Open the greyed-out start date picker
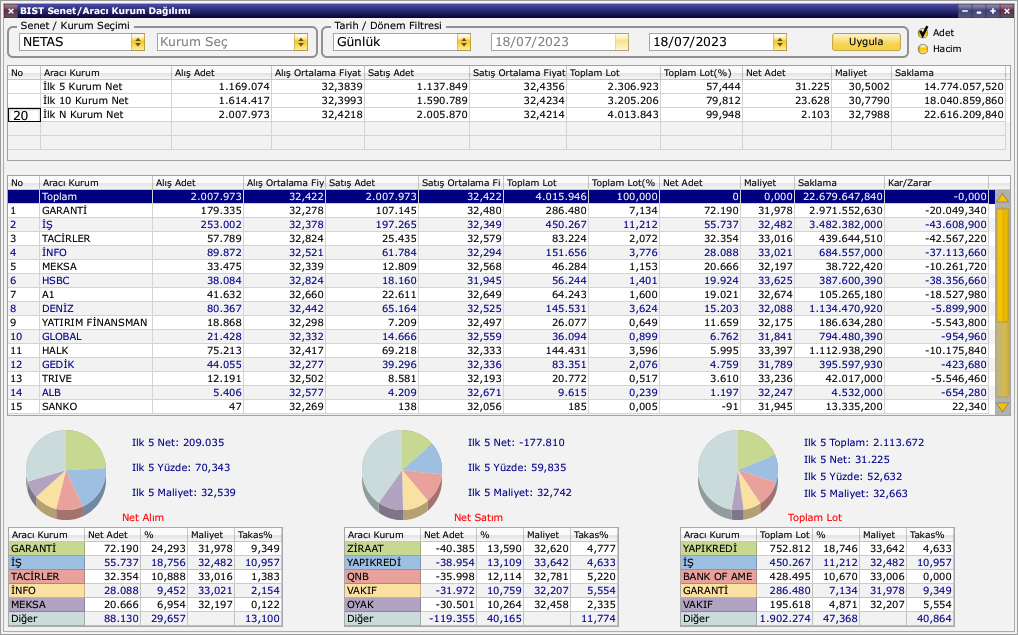Screen dimensions: 1018x635 coord(622,42)
